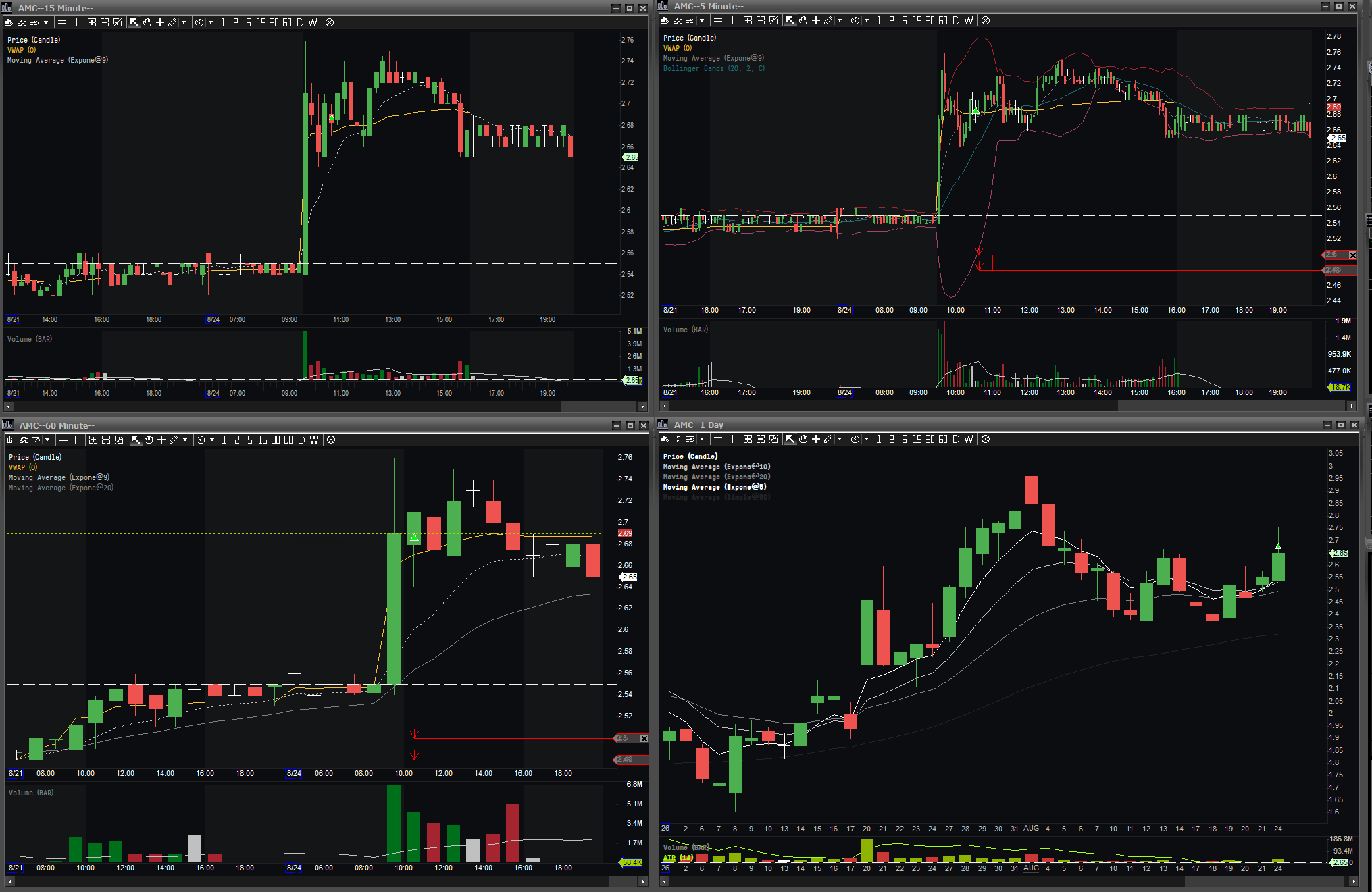Select arrow pointer tool in AMC 5 Minute chart
1372x892 pixels.
tap(790, 20)
